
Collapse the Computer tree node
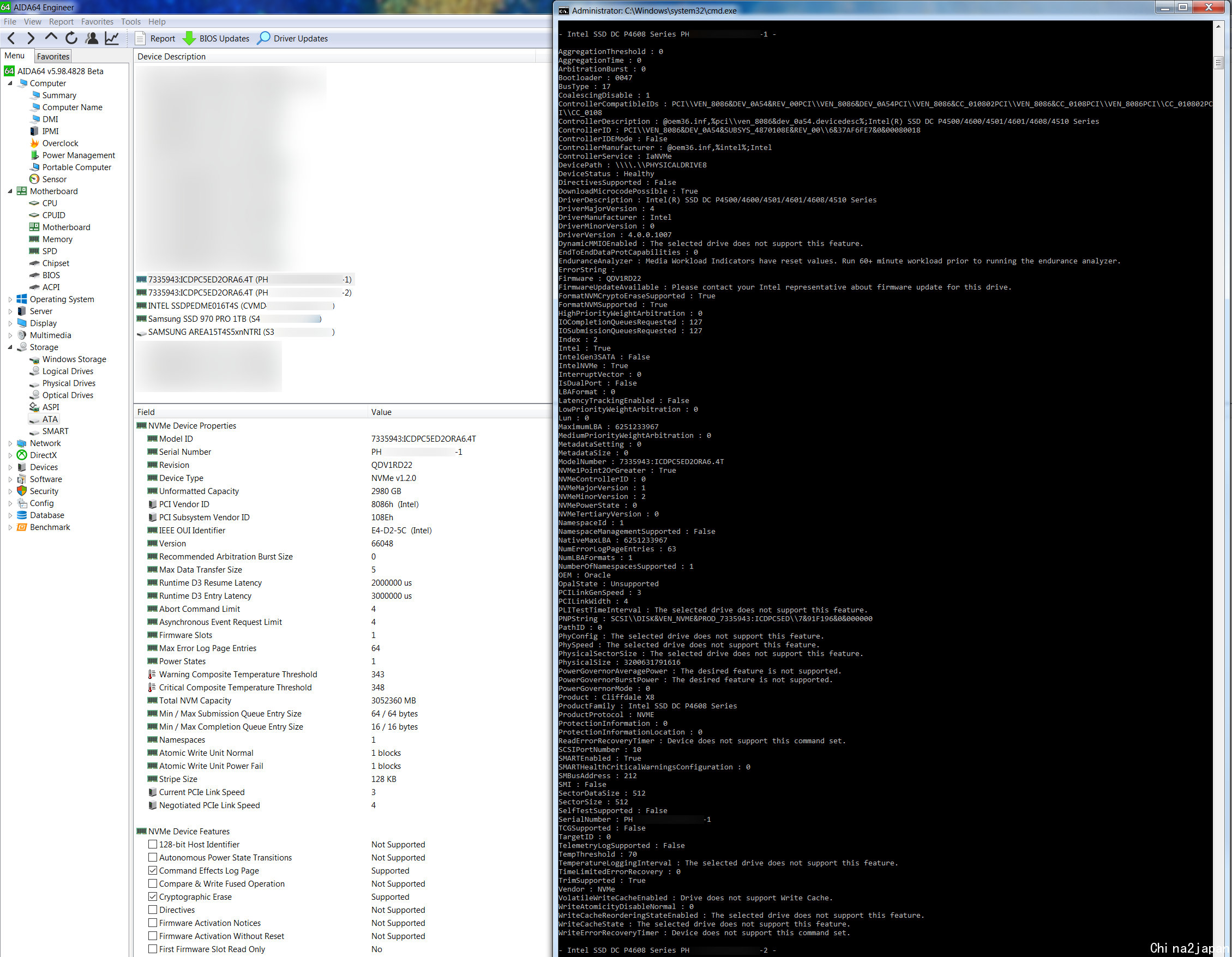(x=10, y=83)
